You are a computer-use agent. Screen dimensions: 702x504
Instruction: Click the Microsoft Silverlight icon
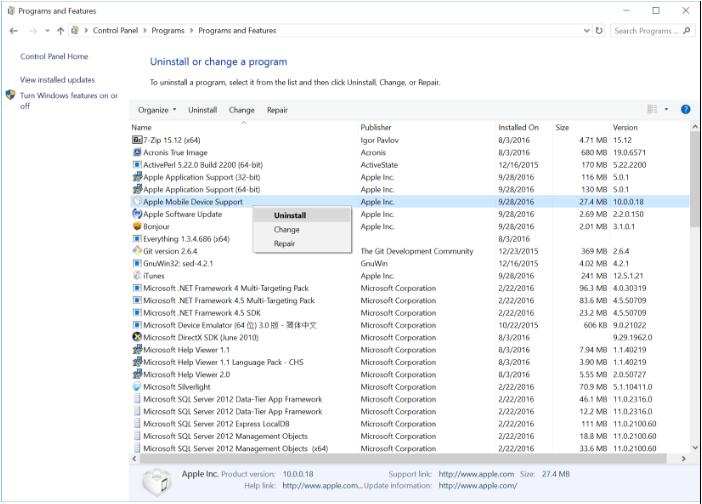[x=137, y=386]
